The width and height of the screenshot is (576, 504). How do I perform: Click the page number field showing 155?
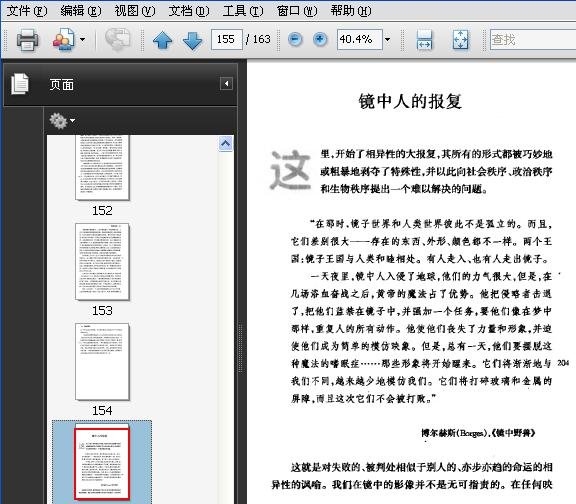[227, 39]
